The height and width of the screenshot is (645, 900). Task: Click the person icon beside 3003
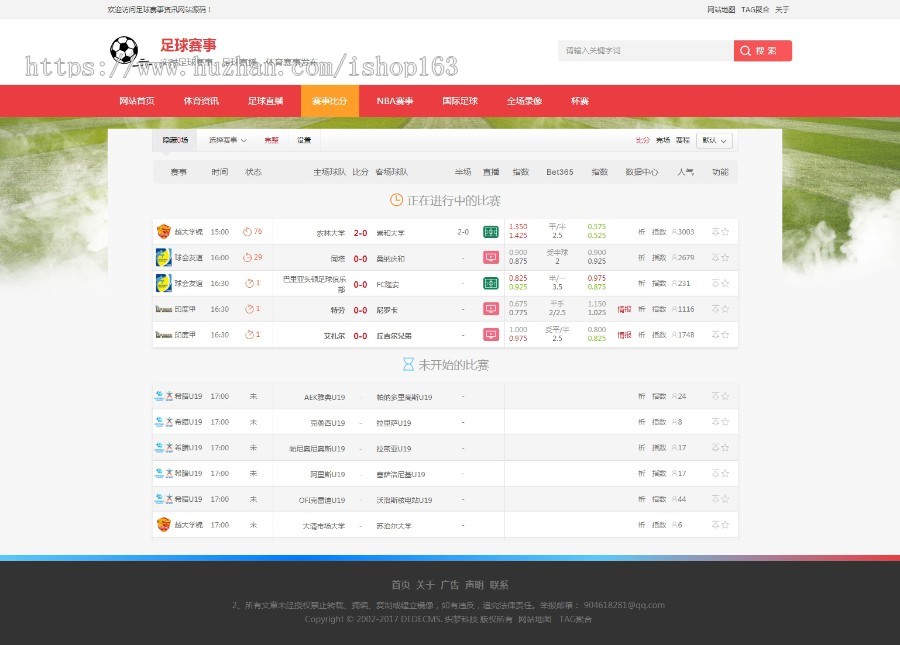[x=674, y=232]
